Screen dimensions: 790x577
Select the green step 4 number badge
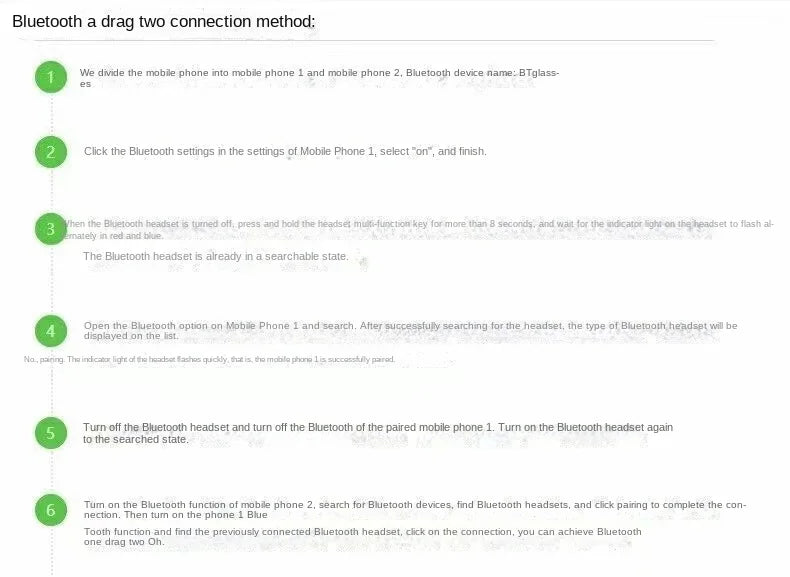[50, 330]
